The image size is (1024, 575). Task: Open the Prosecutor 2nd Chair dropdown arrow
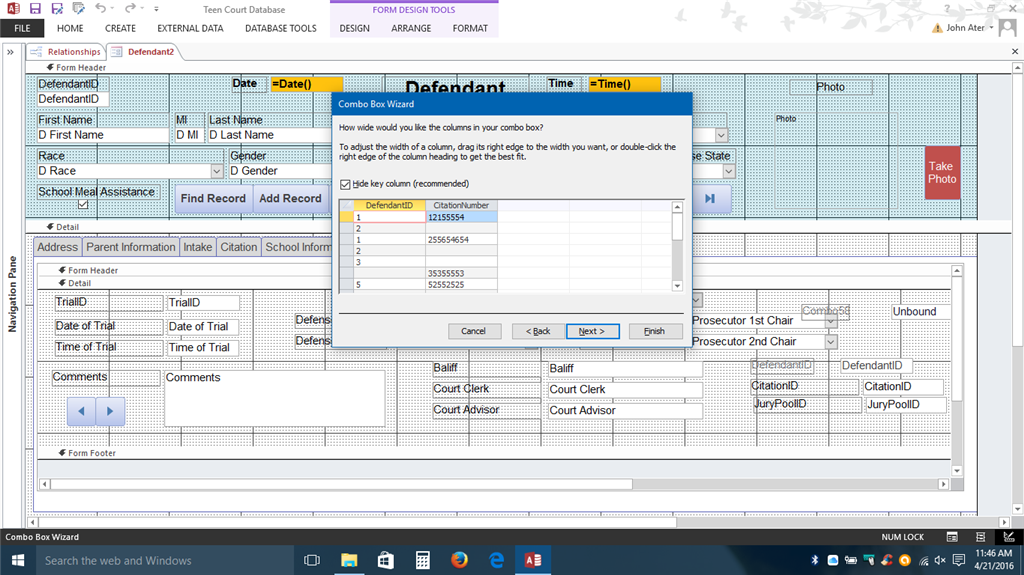pyautogui.click(x=831, y=342)
